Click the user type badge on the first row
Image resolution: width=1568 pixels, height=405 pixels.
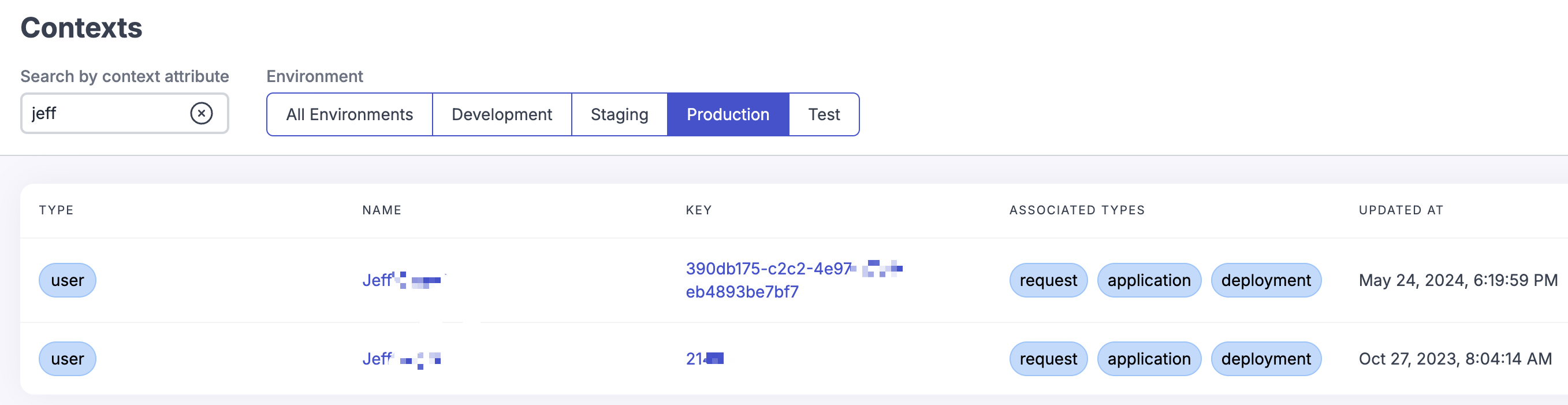(x=67, y=280)
